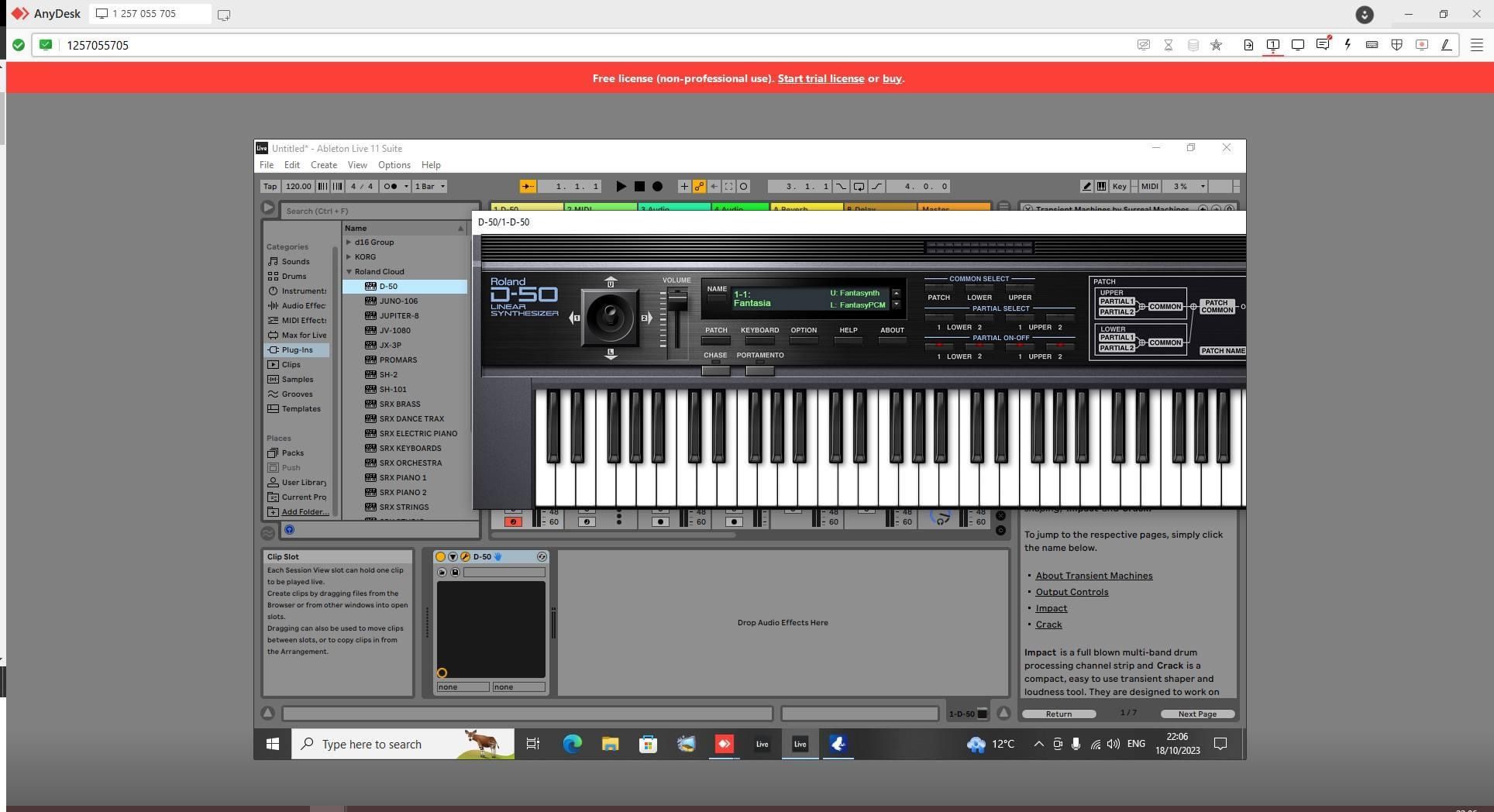1494x812 pixels.
Task: Toggle the metronome switch
Action: coord(391,186)
